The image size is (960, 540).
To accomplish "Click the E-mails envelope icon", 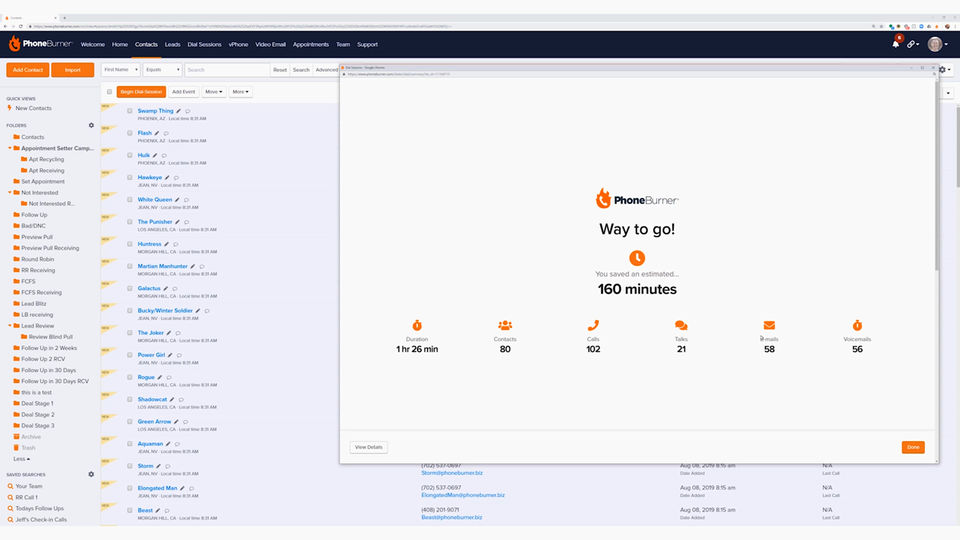I will pyautogui.click(x=769, y=325).
